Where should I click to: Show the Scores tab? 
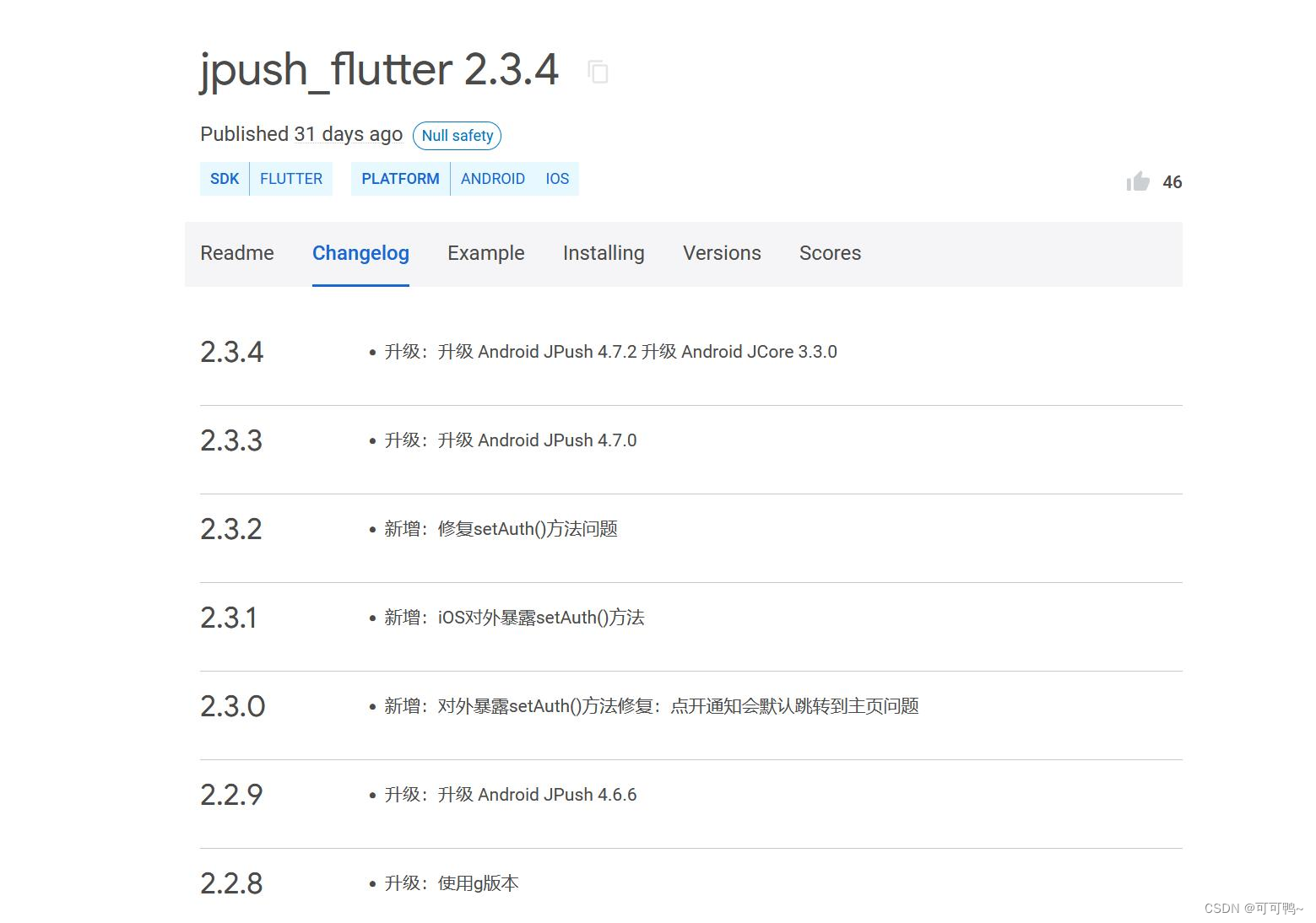coord(830,253)
